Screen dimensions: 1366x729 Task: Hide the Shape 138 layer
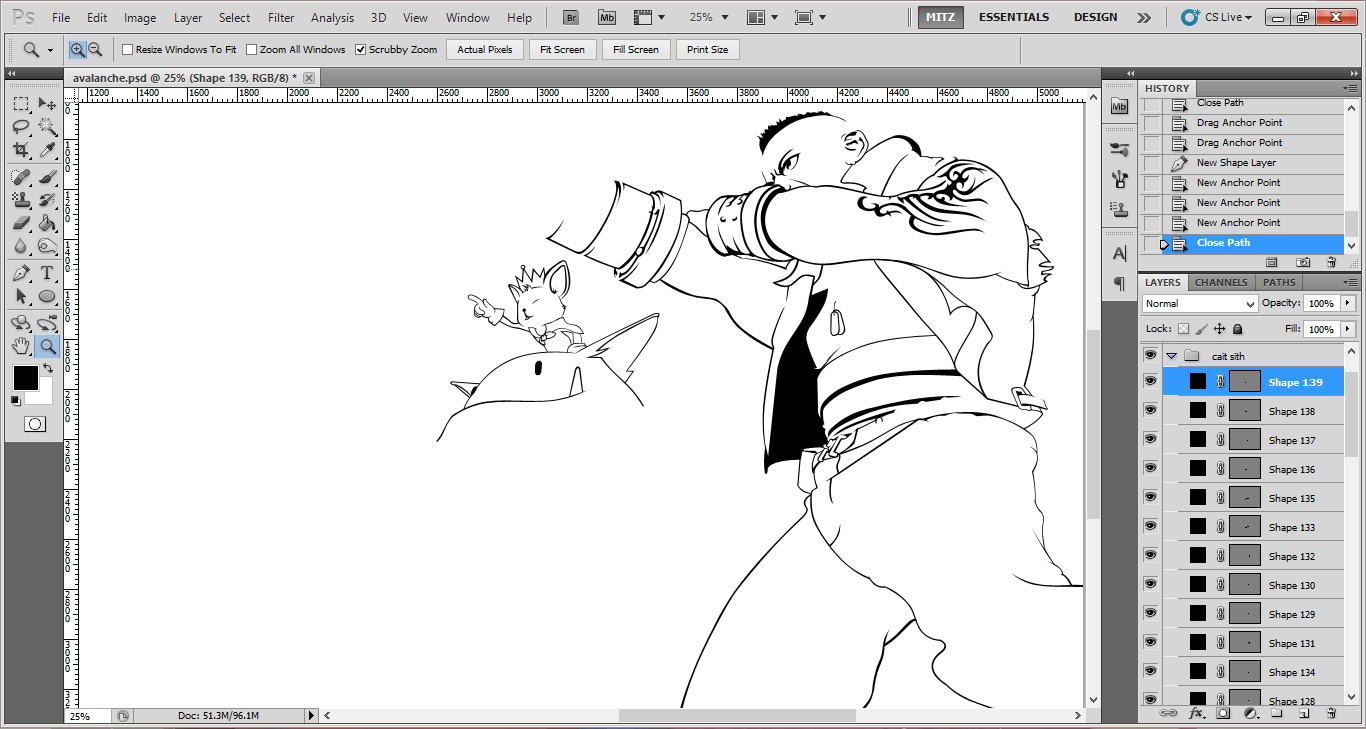1150,410
